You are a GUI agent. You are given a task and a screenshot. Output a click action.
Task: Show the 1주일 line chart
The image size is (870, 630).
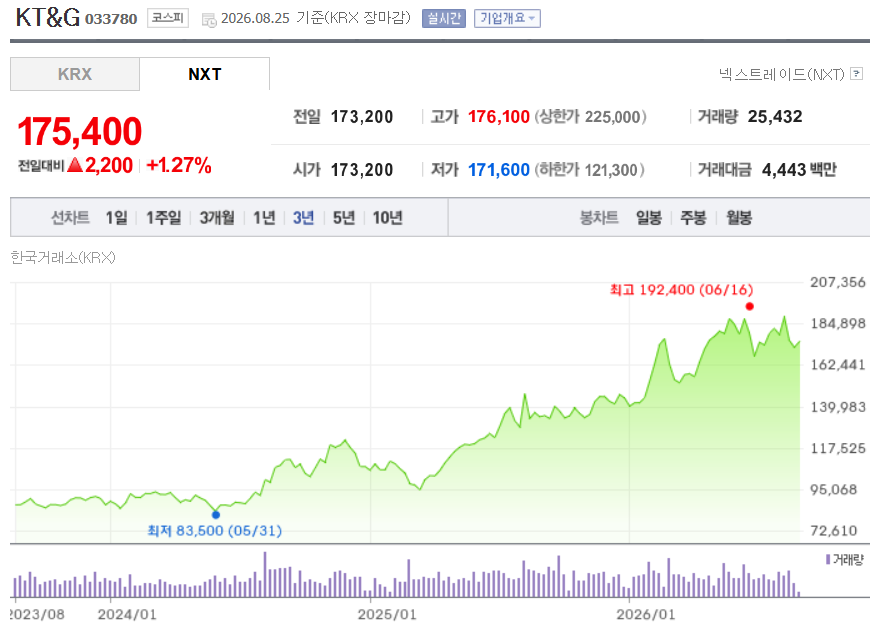point(164,218)
